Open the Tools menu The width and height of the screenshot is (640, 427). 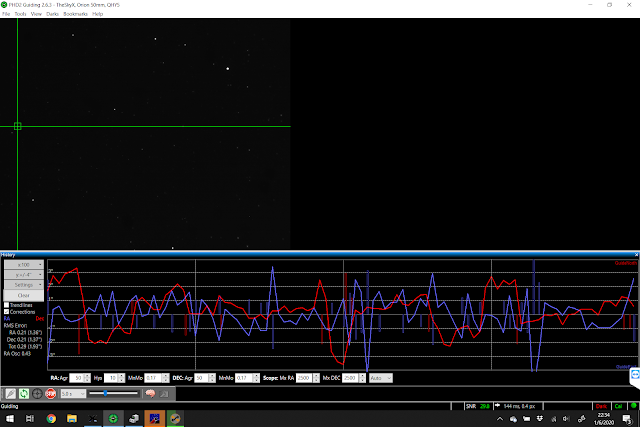coord(20,14)
